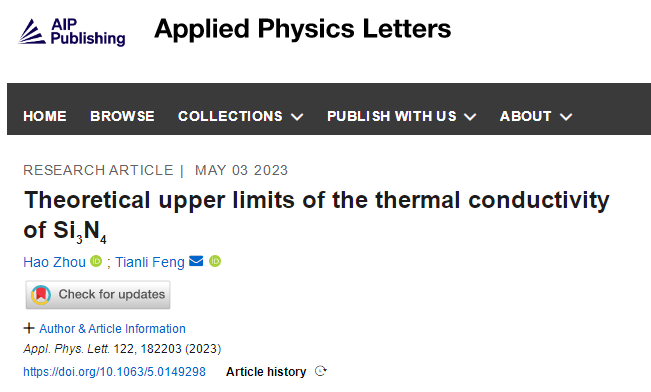
Task: Click the AIP Publishing logo
Action: click(x=72, y=32)
